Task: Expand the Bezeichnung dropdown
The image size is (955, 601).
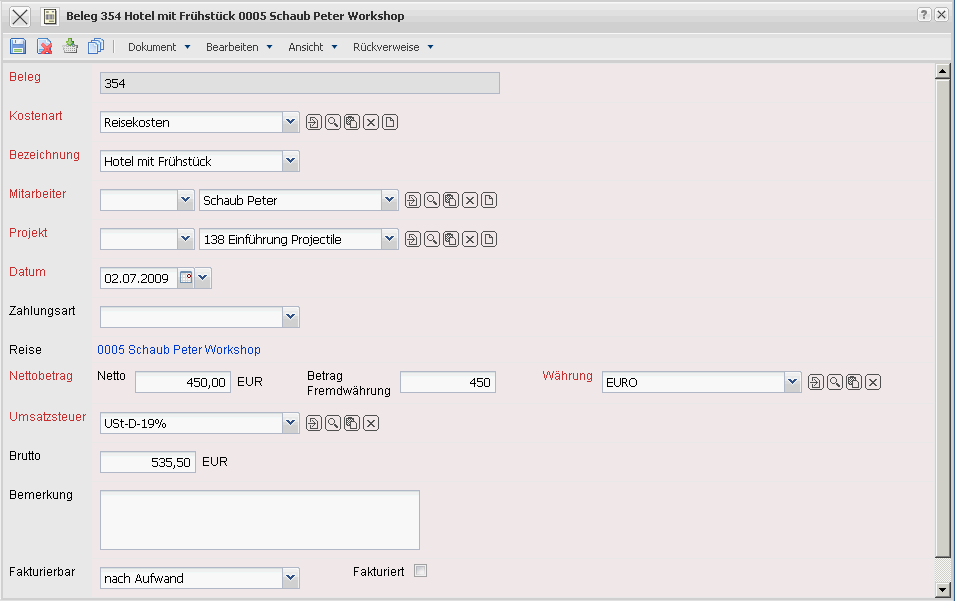Action: [291, 161]
